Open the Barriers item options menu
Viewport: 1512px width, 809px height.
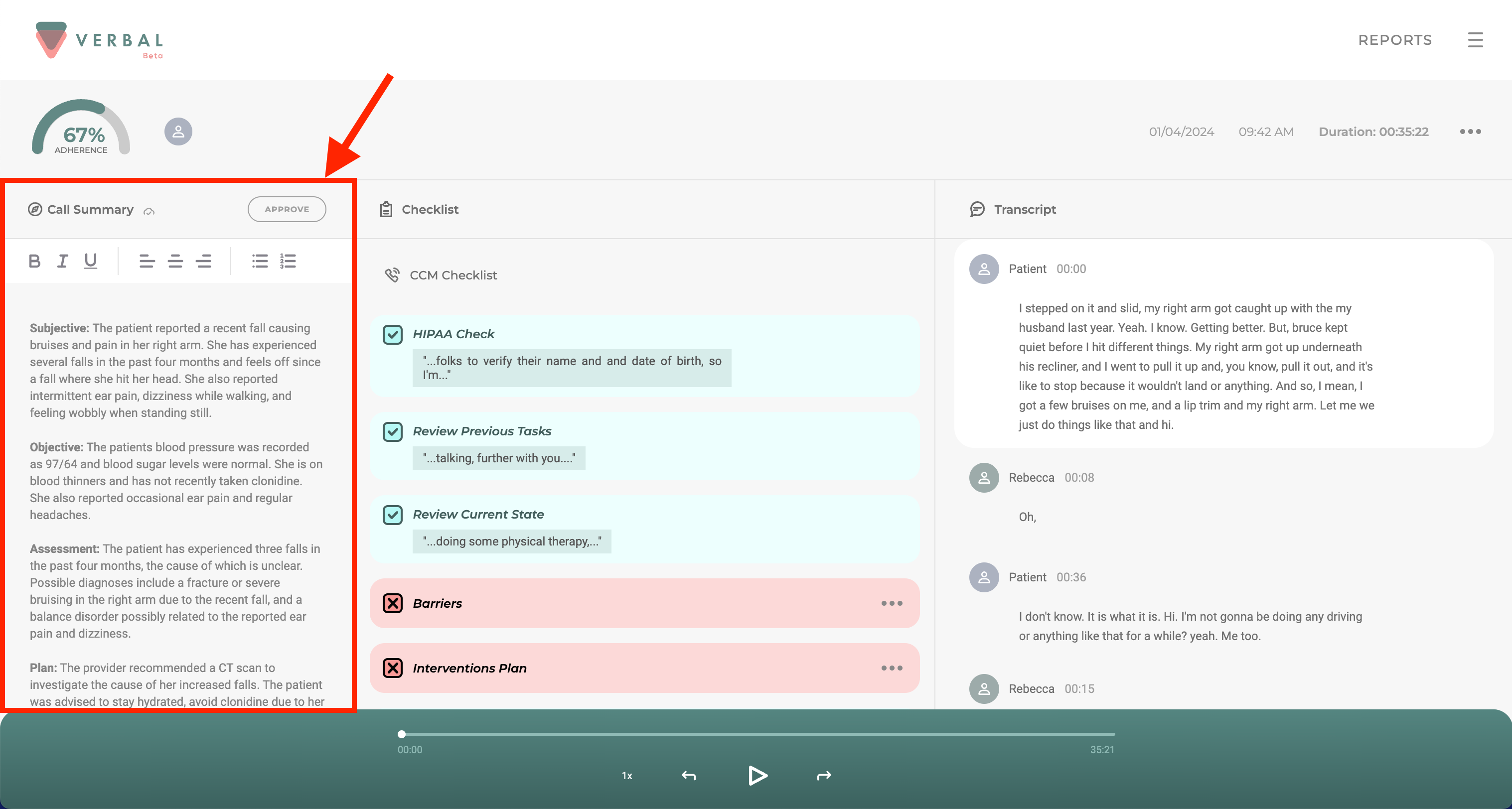coord(892,603)
